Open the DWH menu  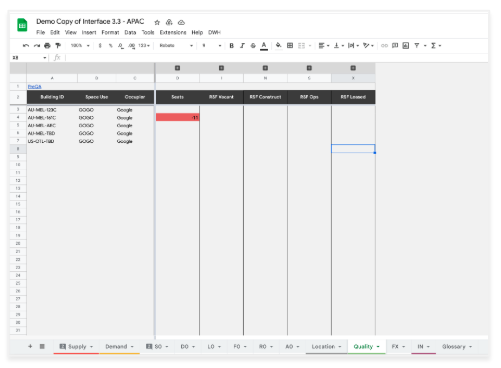(x=215, y=32)
